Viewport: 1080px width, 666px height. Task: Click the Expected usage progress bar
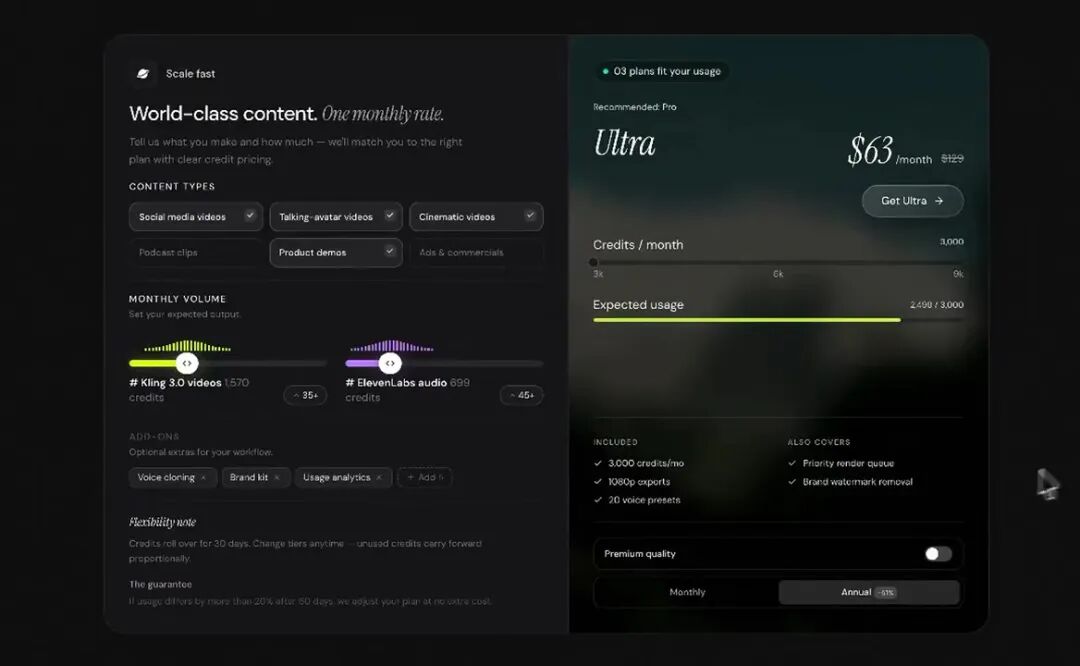[x=778, y=320]
